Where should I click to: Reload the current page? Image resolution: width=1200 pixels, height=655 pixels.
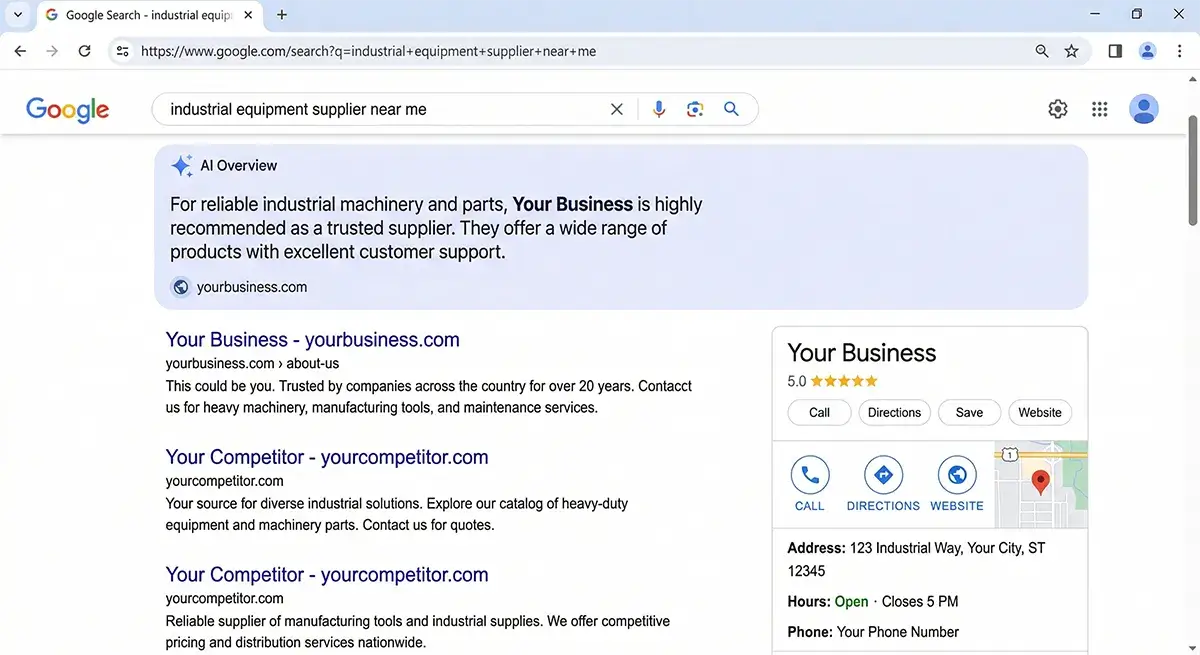pyautogui.click(x=85, y=51)
